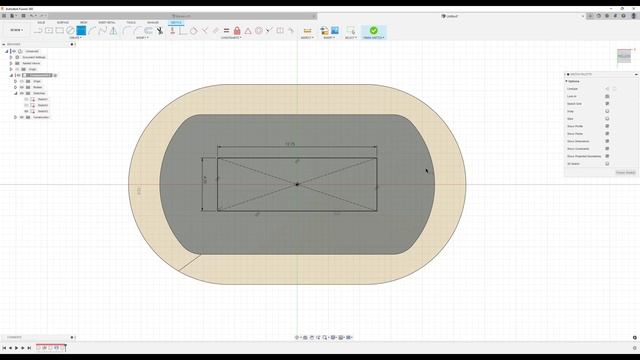Open the Data Panel grid icon
The height and width of the screenshot is (360, 640).
pyautogui.click(x=4, y=16)
